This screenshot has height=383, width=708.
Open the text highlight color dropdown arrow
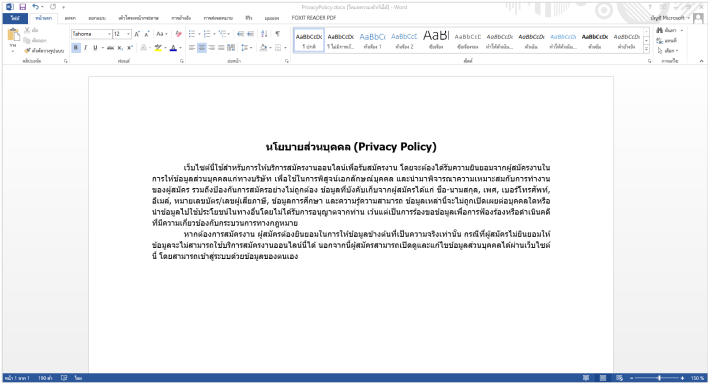165,47
